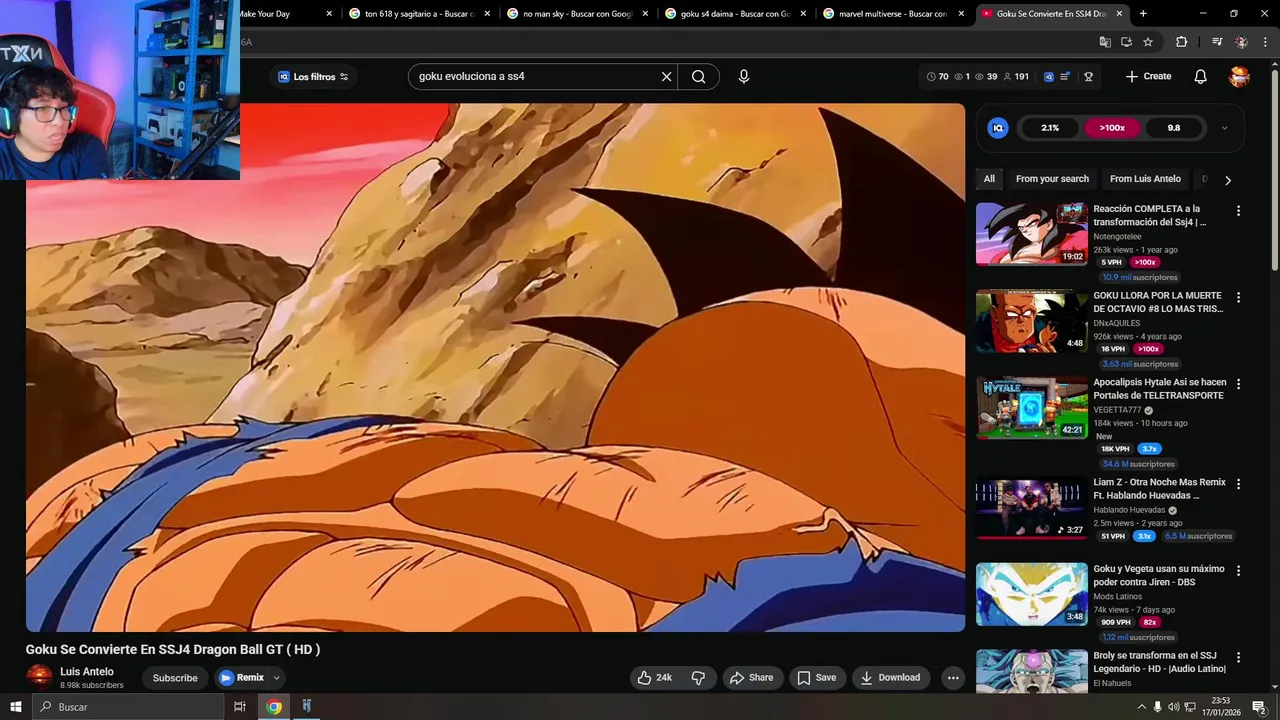Open Los filtros dropdown
This screenshot has height=720, width=1280.
312,77
